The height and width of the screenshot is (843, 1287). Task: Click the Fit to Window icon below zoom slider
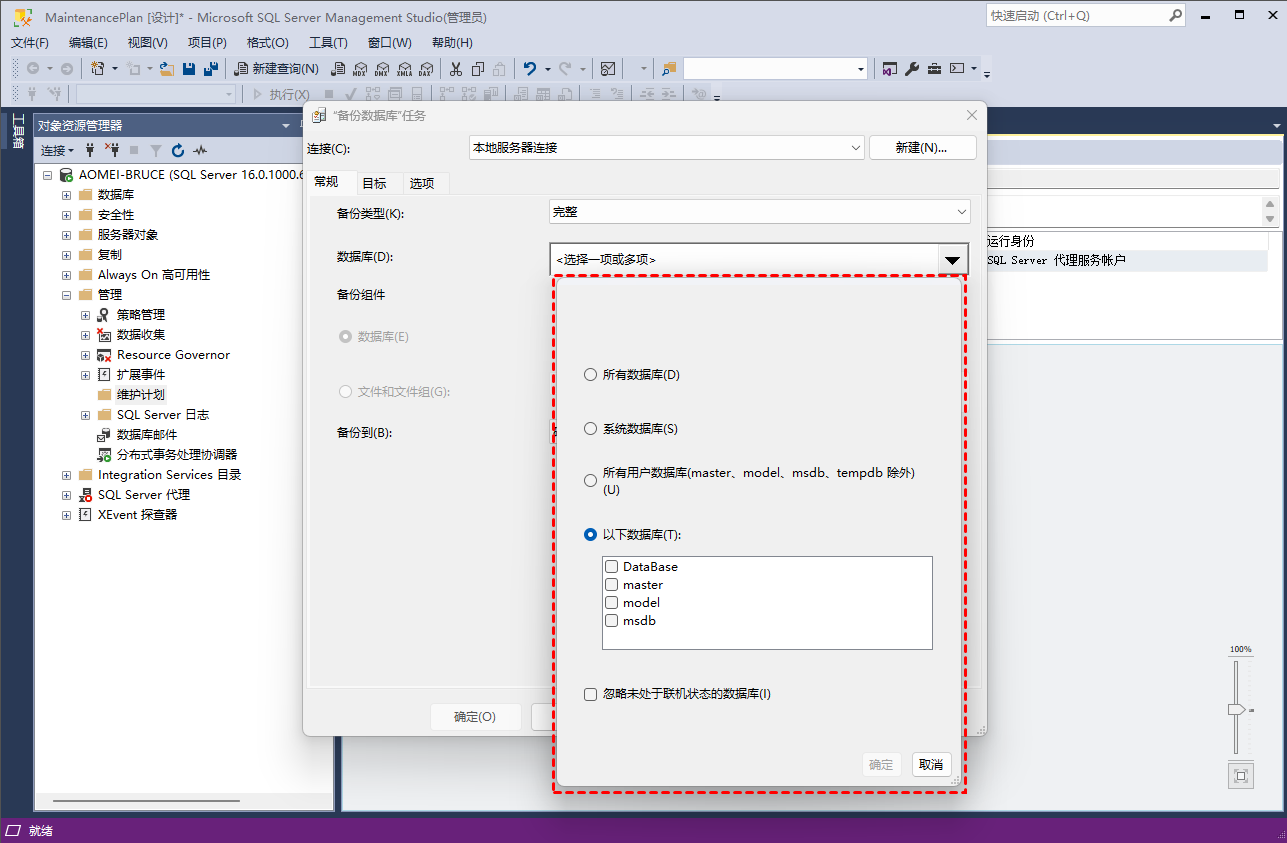coord(1241,776)
